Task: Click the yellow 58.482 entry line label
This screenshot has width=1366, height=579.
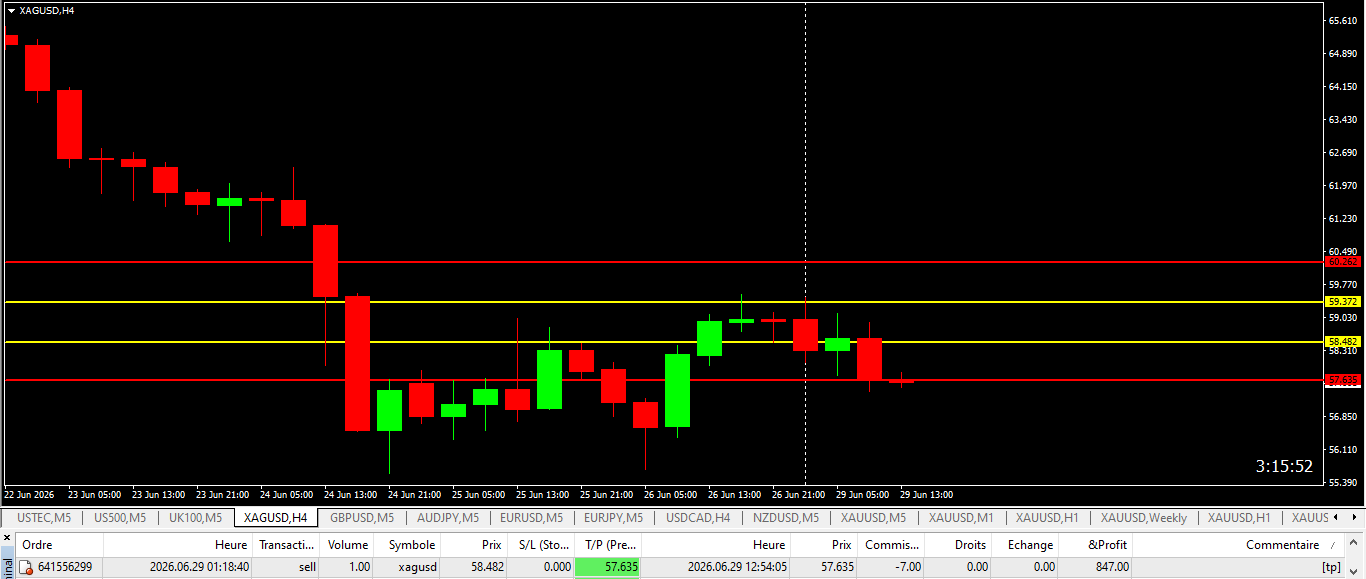Action: pyautogui.click(x=1343, y=341)
